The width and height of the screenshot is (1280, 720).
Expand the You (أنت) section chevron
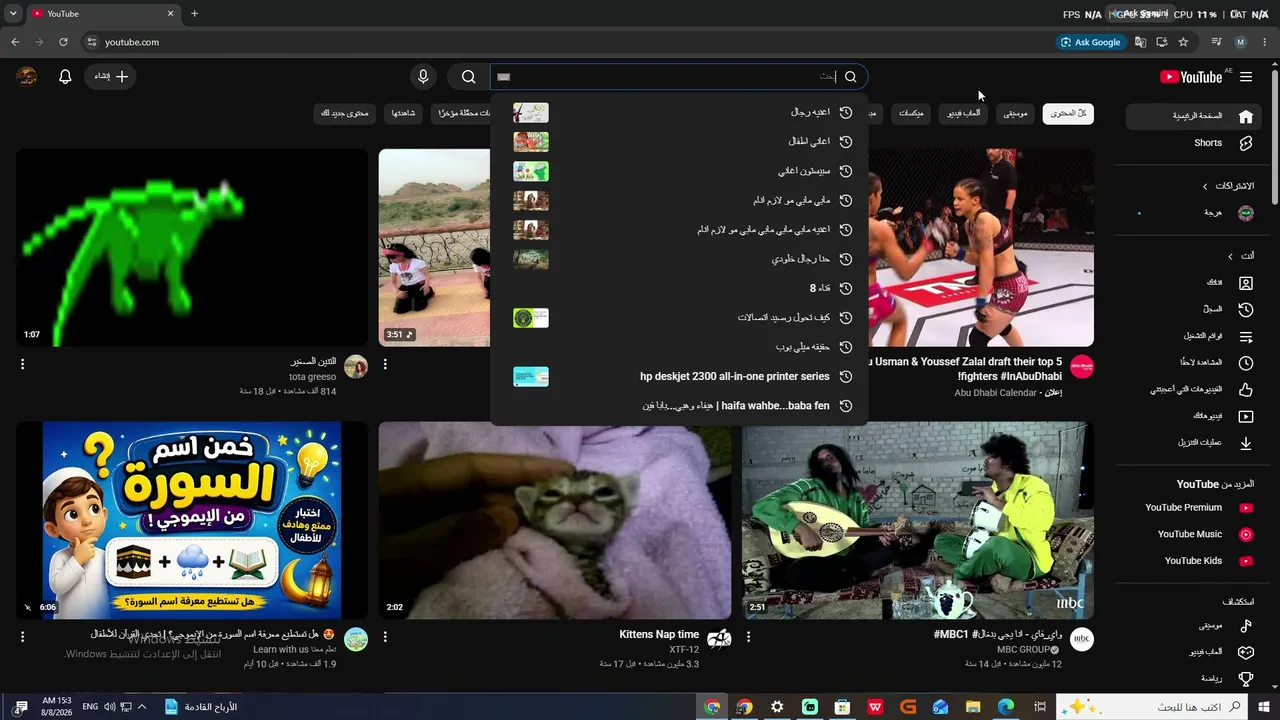[x=1230, y=256]
